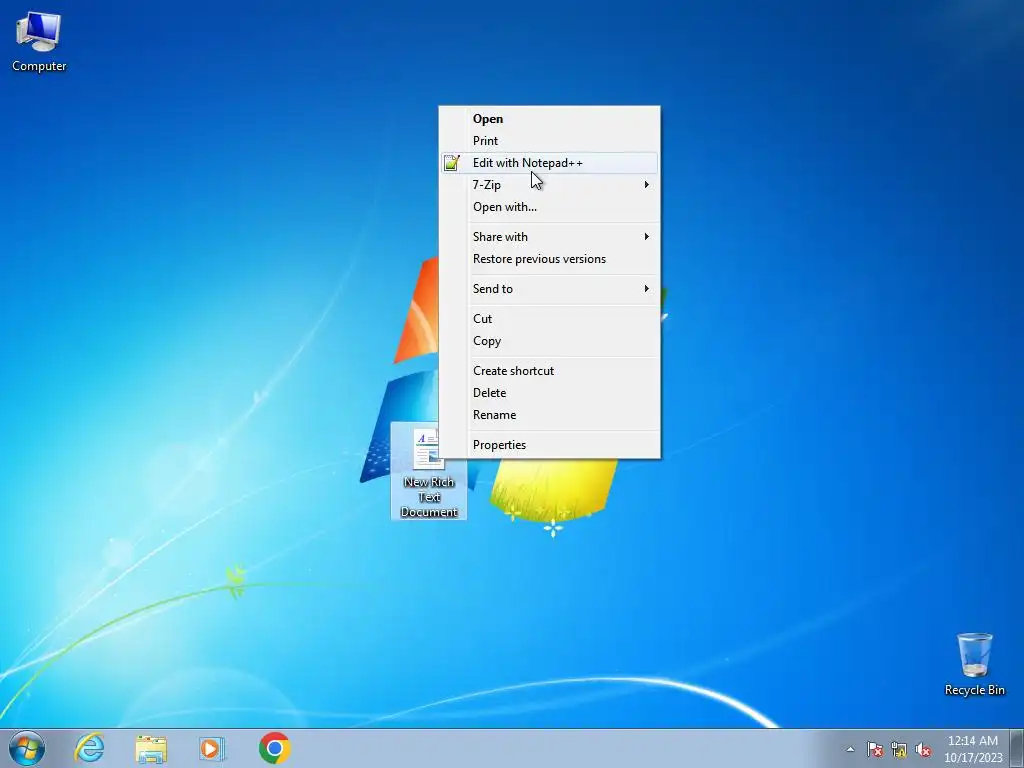This screenshot has height=768, width=1024.
Task: Click Action Center flag tray icon
Action: (875, 749)
